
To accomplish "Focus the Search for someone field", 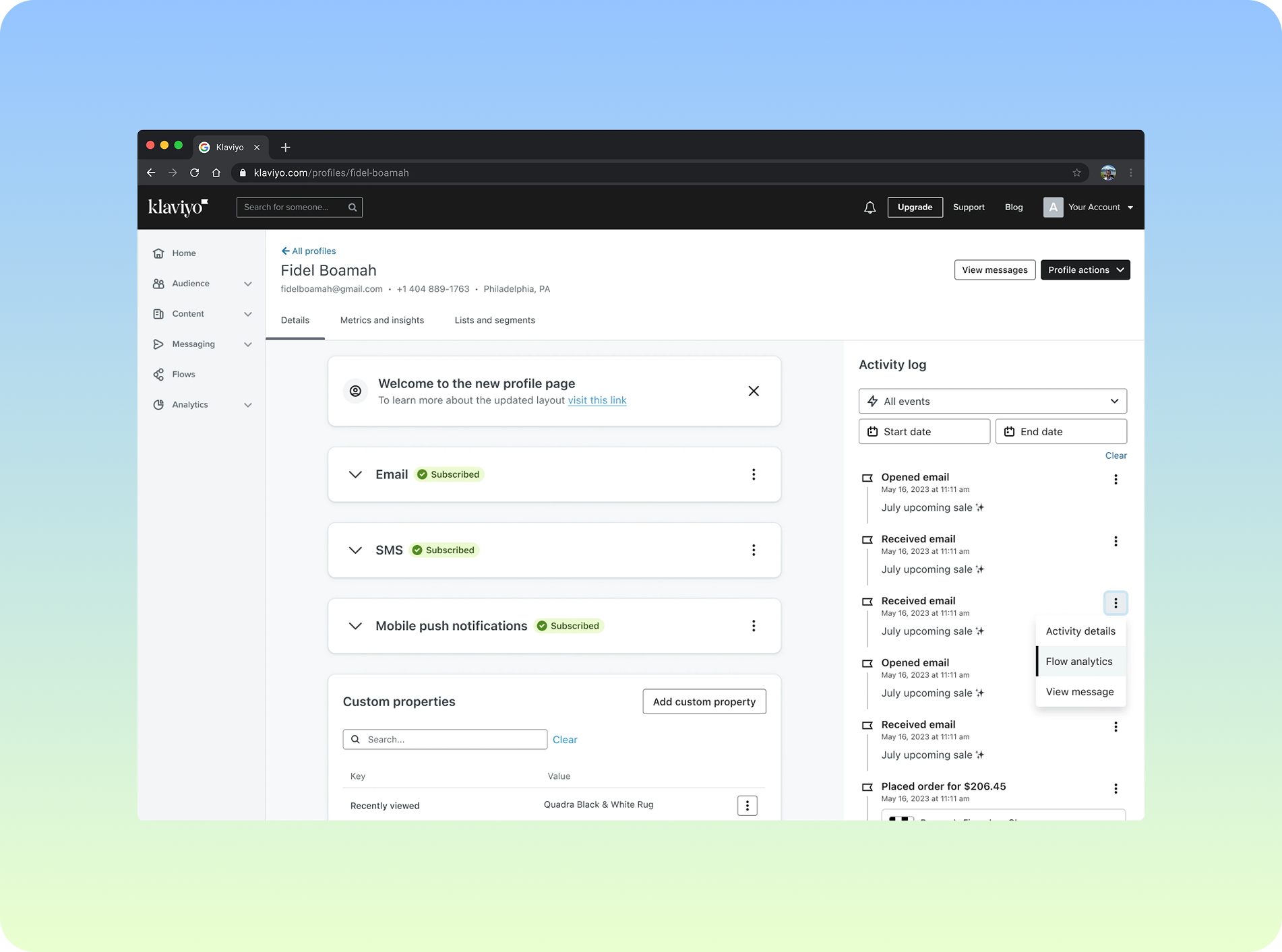I will point(299,207).
